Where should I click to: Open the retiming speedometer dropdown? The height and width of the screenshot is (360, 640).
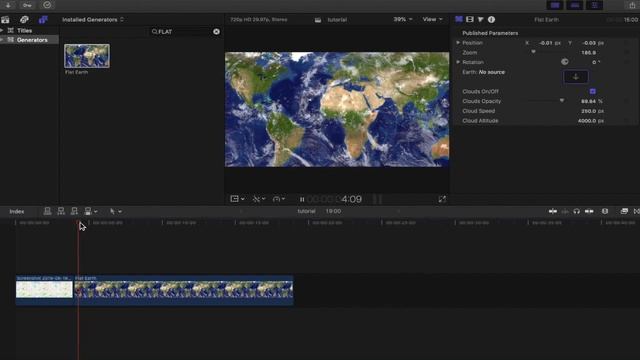279,199
